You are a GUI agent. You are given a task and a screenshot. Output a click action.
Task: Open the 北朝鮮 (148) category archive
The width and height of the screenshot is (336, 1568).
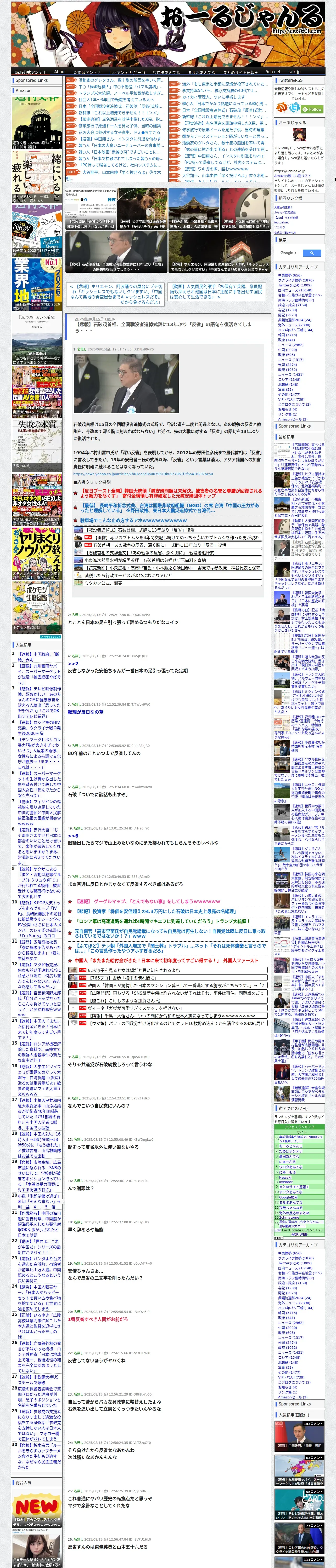[288, 384]
